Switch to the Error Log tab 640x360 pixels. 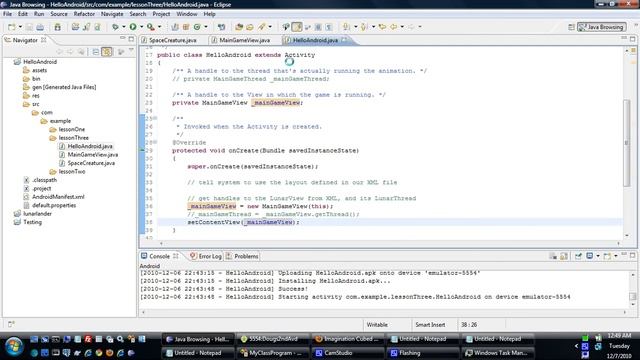(206, 256)
